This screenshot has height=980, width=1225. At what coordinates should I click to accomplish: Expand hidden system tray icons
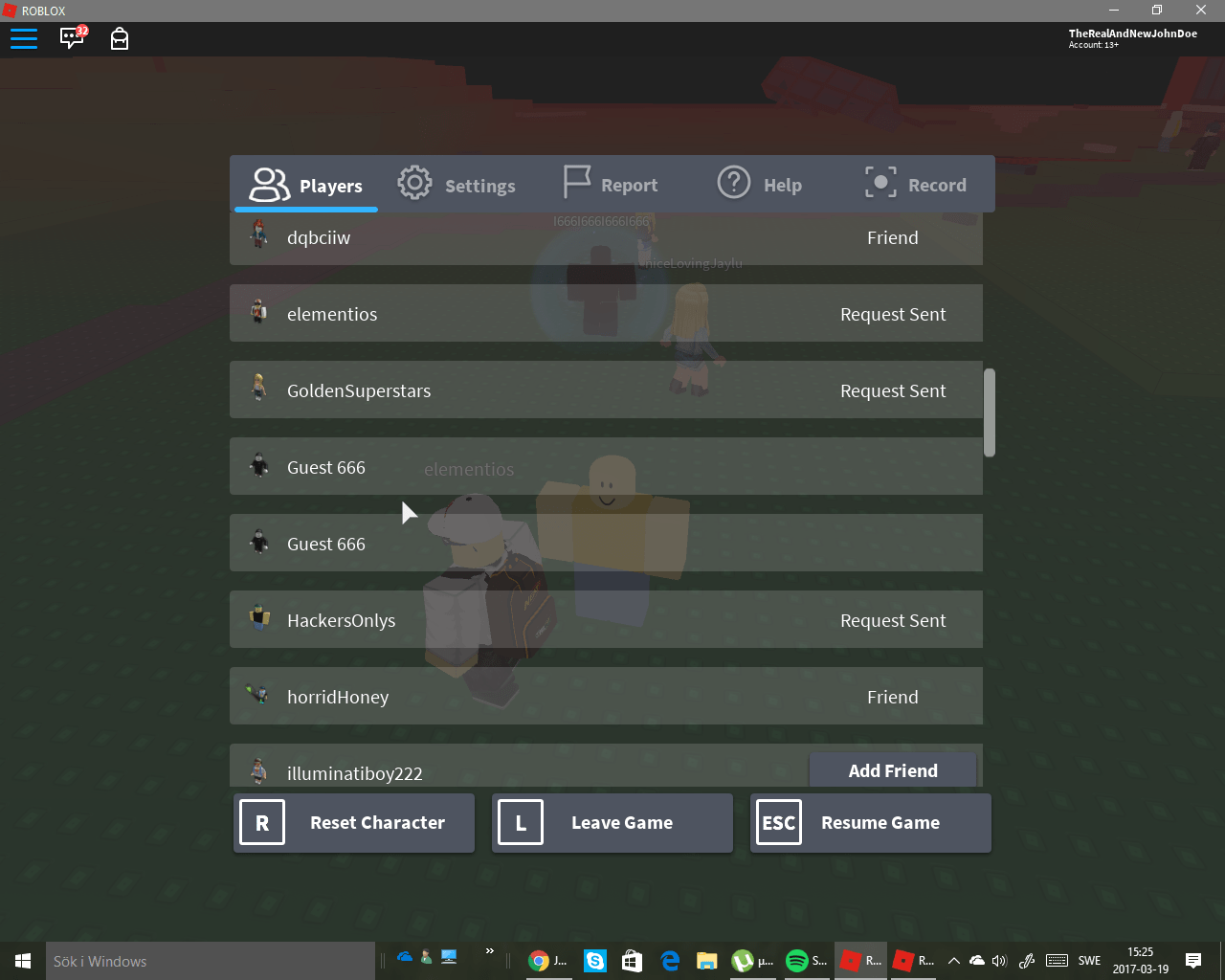pyautogui.click(x=954, y=960)
